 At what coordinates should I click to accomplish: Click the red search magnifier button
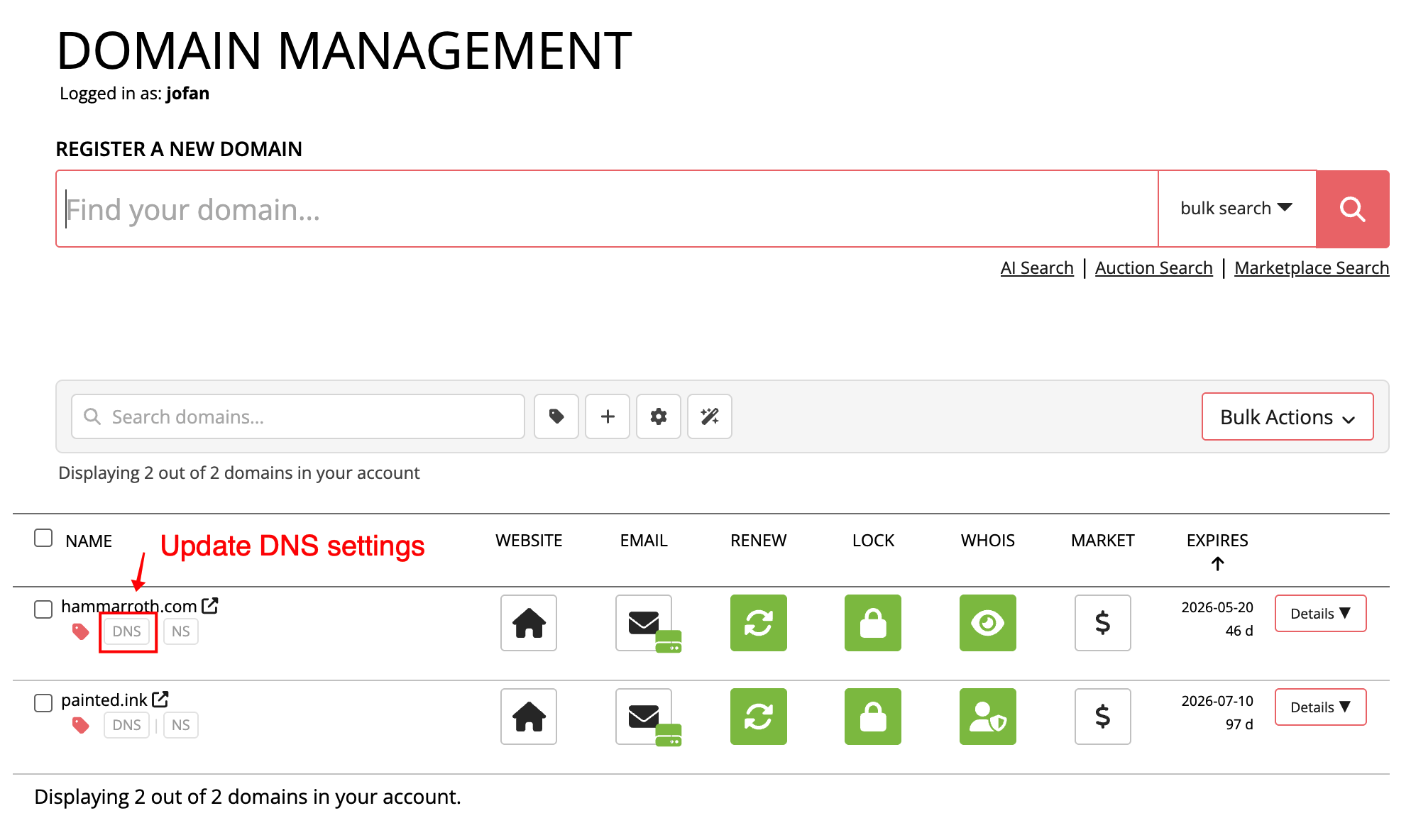1351,209
